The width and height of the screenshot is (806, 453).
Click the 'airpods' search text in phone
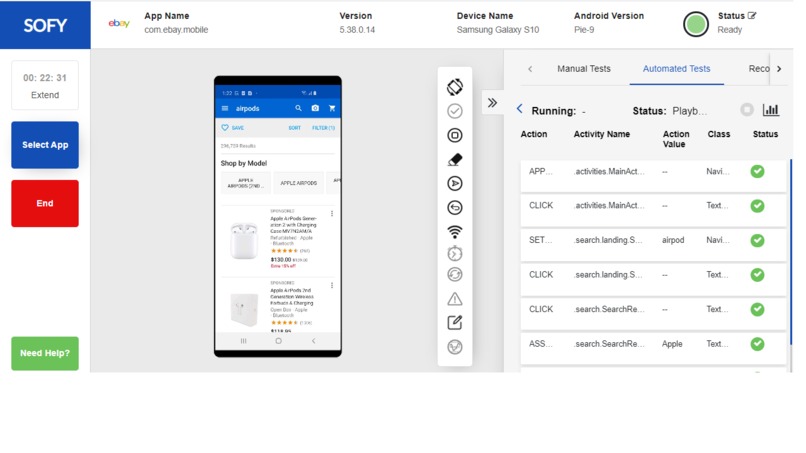tap(247, 108)
